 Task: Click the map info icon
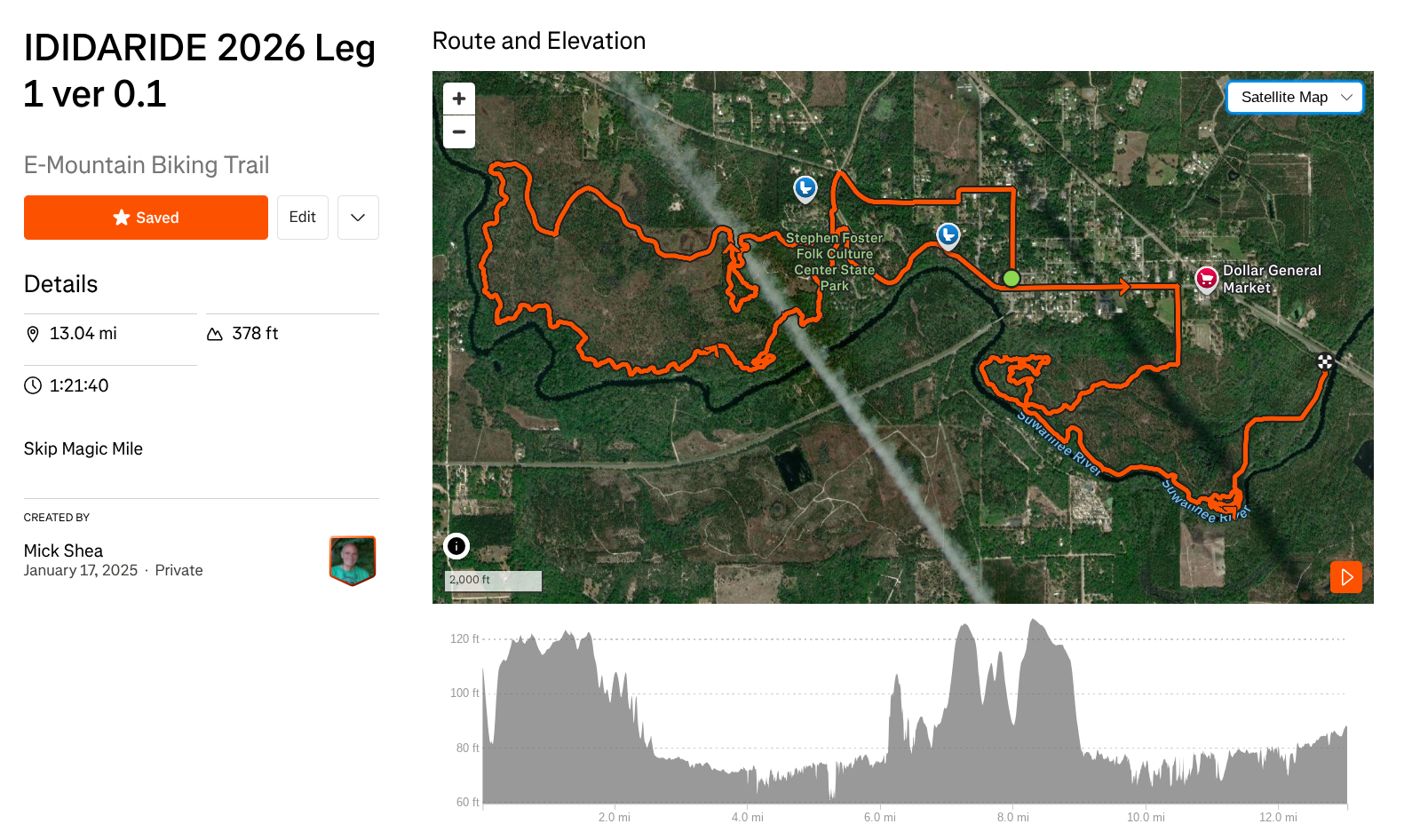[x=456, y=546]
